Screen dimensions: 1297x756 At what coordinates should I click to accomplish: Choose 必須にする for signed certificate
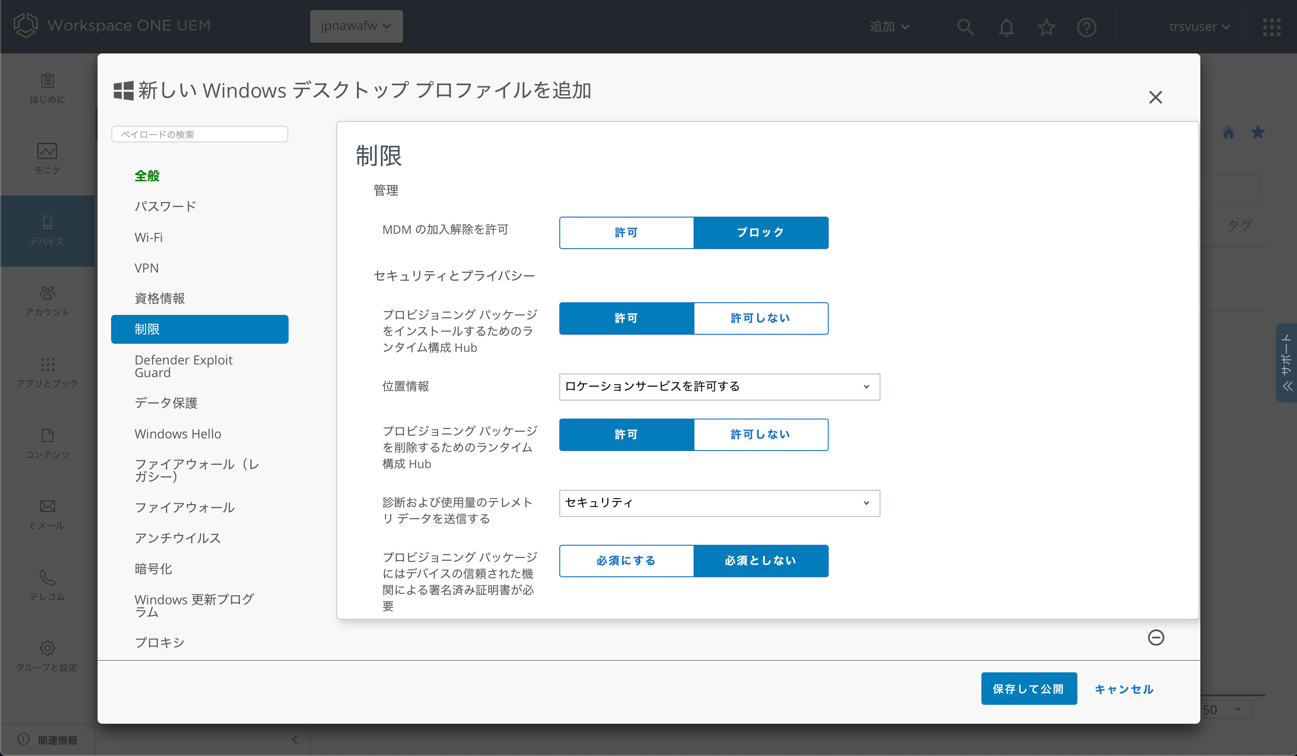[626, 561]
